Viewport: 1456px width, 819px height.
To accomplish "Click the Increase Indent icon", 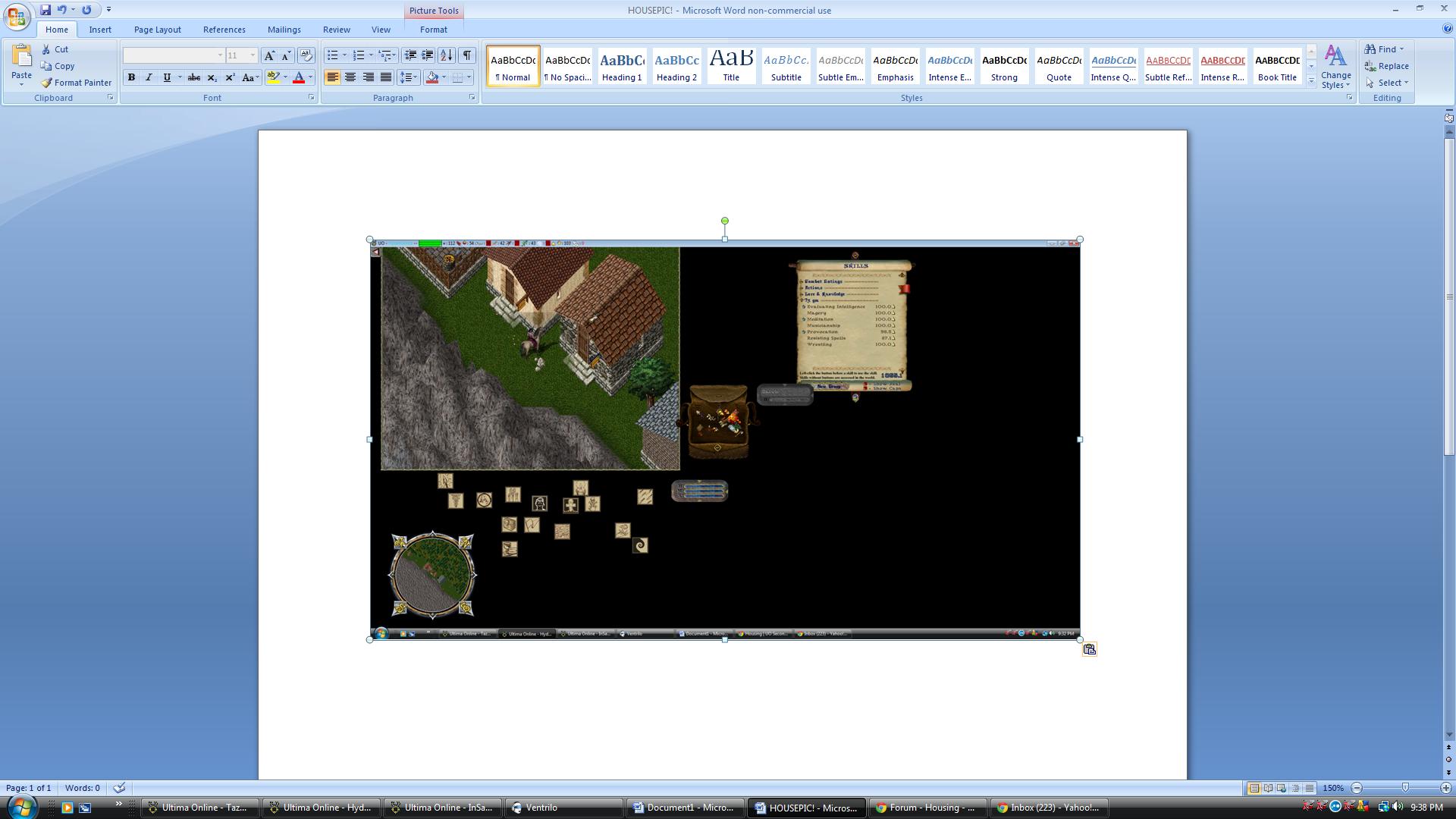I will tap(428, 55).
